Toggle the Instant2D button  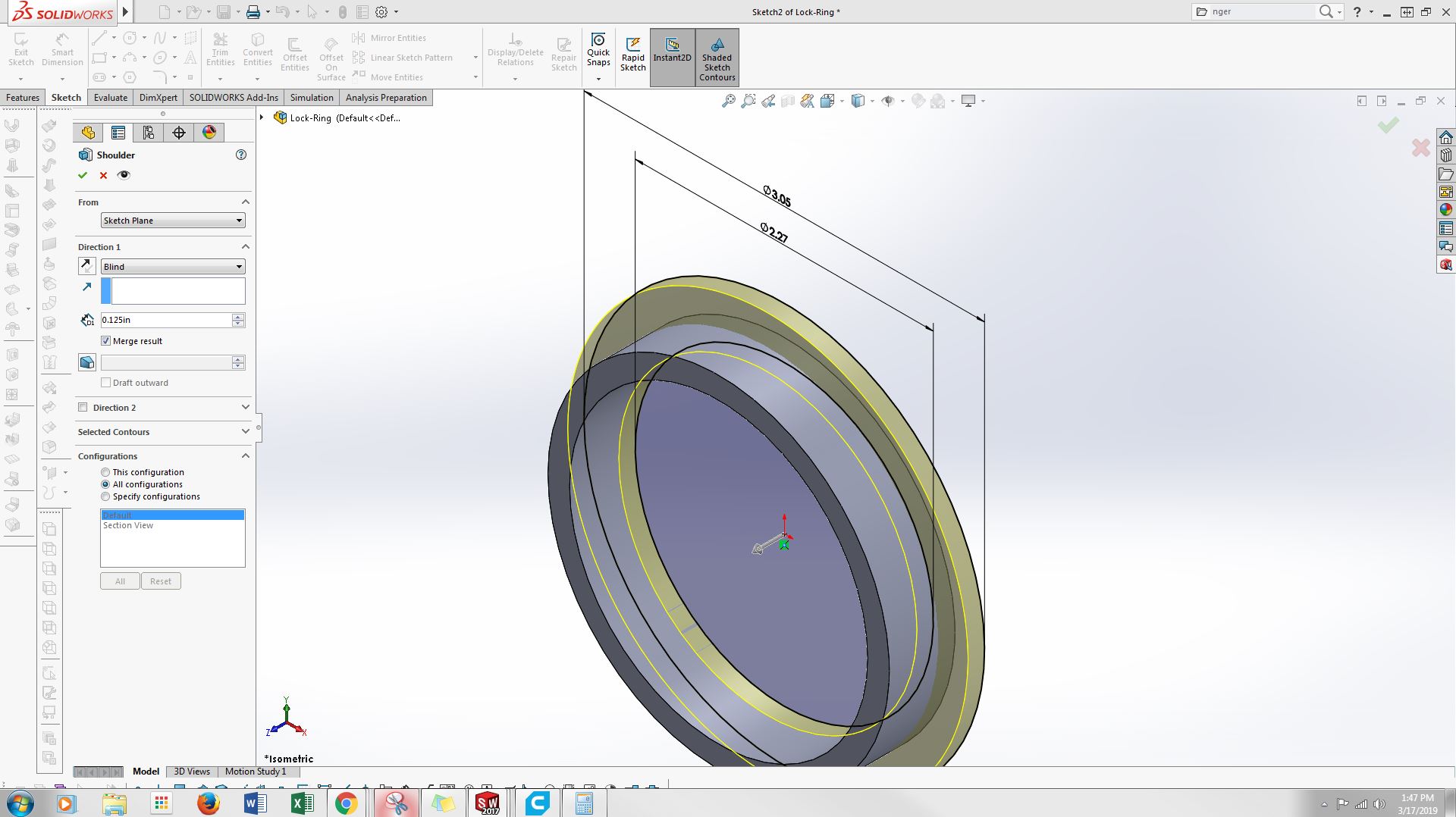673,57
